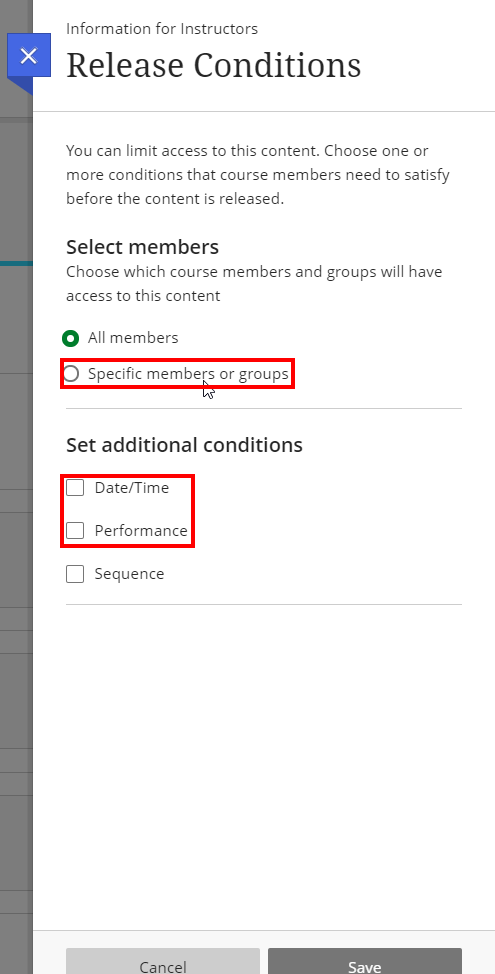The height and width of the screenshot is (974, 495).
Task: Enable the Date/Time condition checkbox
Action: pyautogui.click(x=75, y=488)
